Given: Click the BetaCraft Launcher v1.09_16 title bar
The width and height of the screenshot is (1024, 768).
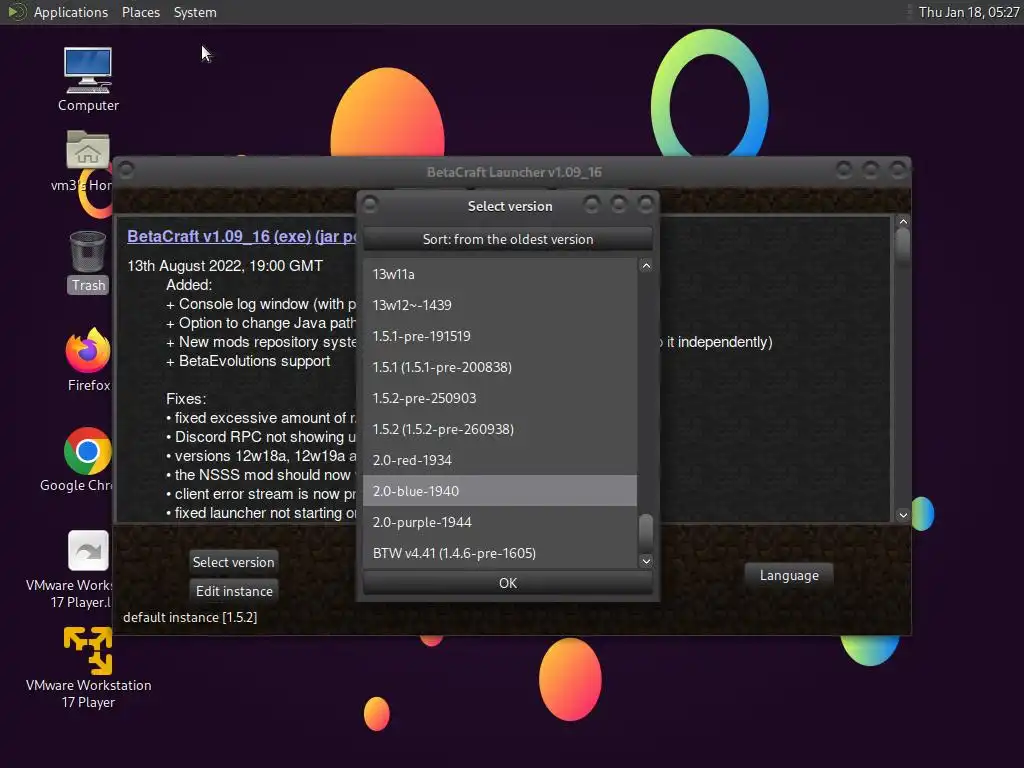Looking at the screenshot, I should [x=514, y=172].
